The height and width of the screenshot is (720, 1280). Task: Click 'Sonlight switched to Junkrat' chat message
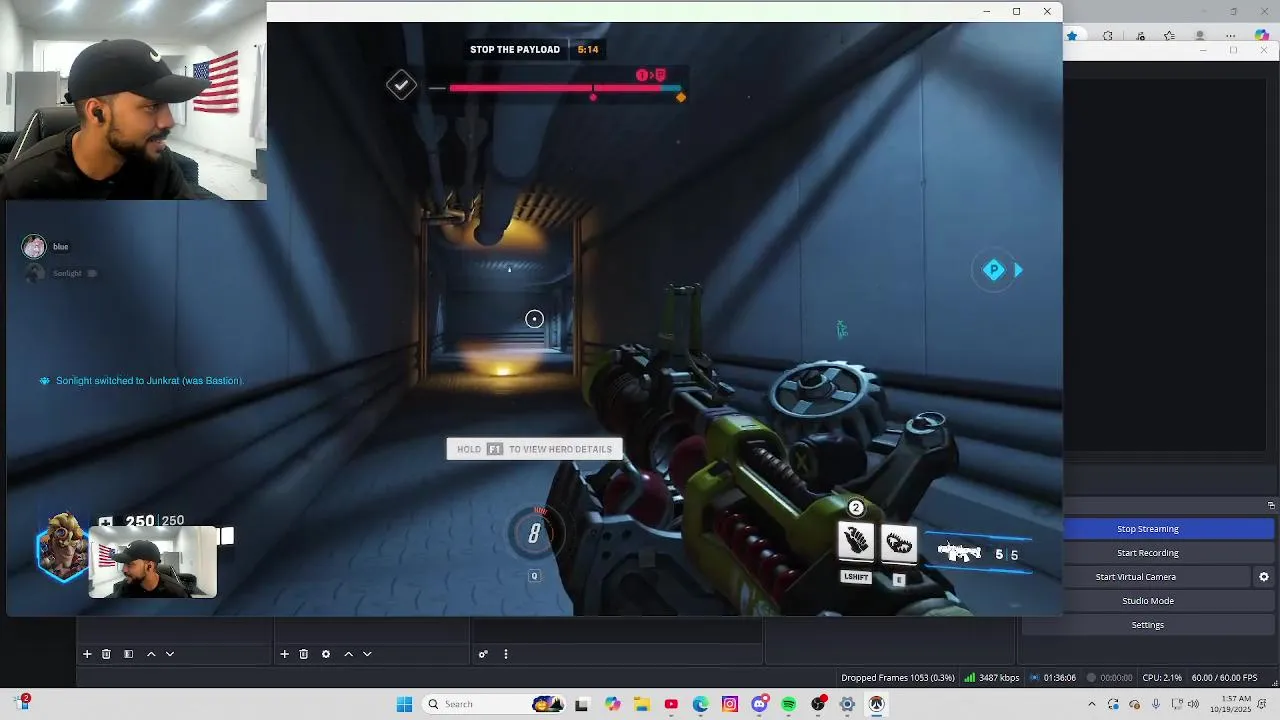pos(149,381)
